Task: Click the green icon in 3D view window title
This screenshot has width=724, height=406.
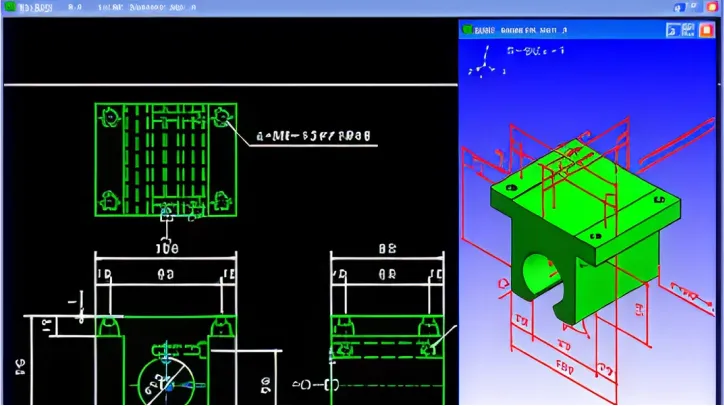Action: (467, 30)
